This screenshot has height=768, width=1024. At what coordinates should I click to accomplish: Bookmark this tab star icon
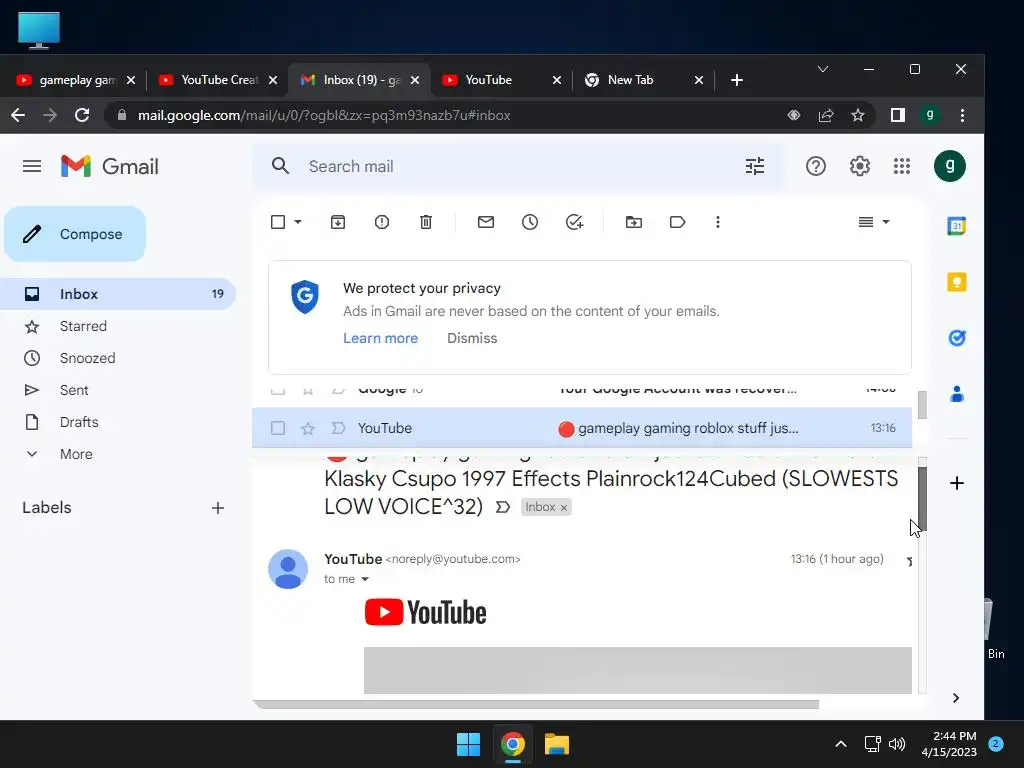pos(857,115)
